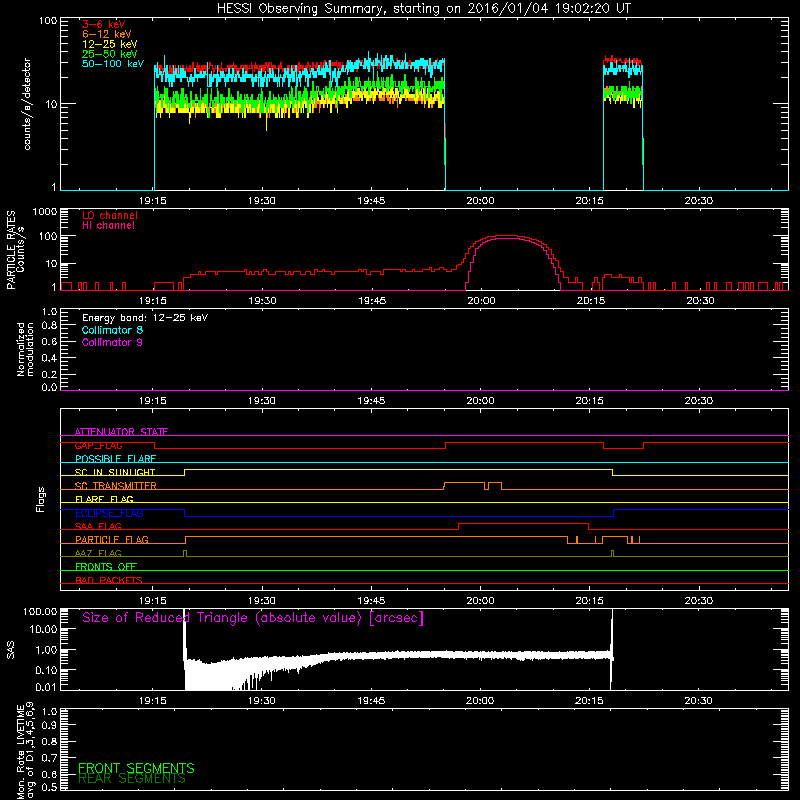800x800 pixels.
Task: Click the ECLIPSE_FLAG label
Action: pyautogui.click(x=109, y=513)
